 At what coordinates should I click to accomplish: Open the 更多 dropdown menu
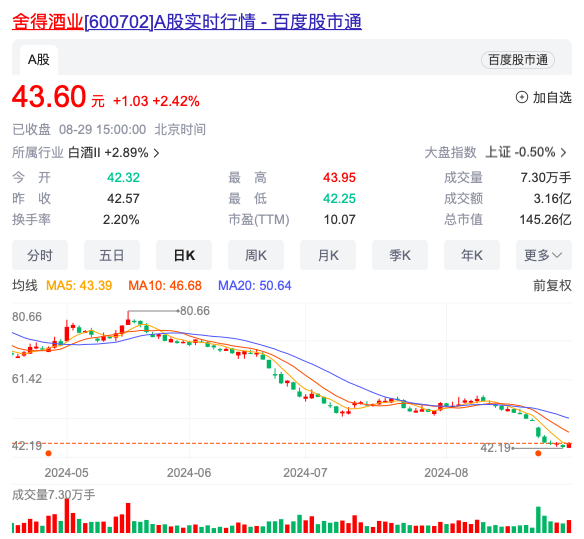(543, 255)
